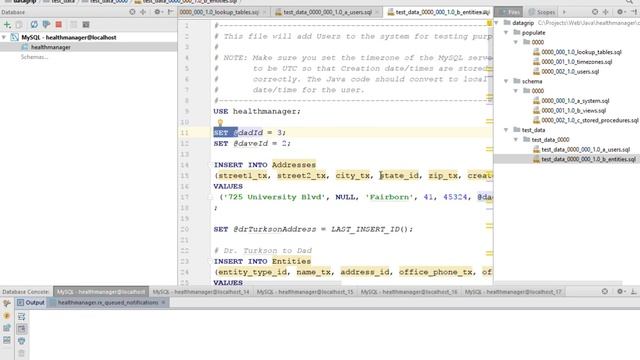Click yellow inspection indicator at editor top

click(x=489, y=24)
